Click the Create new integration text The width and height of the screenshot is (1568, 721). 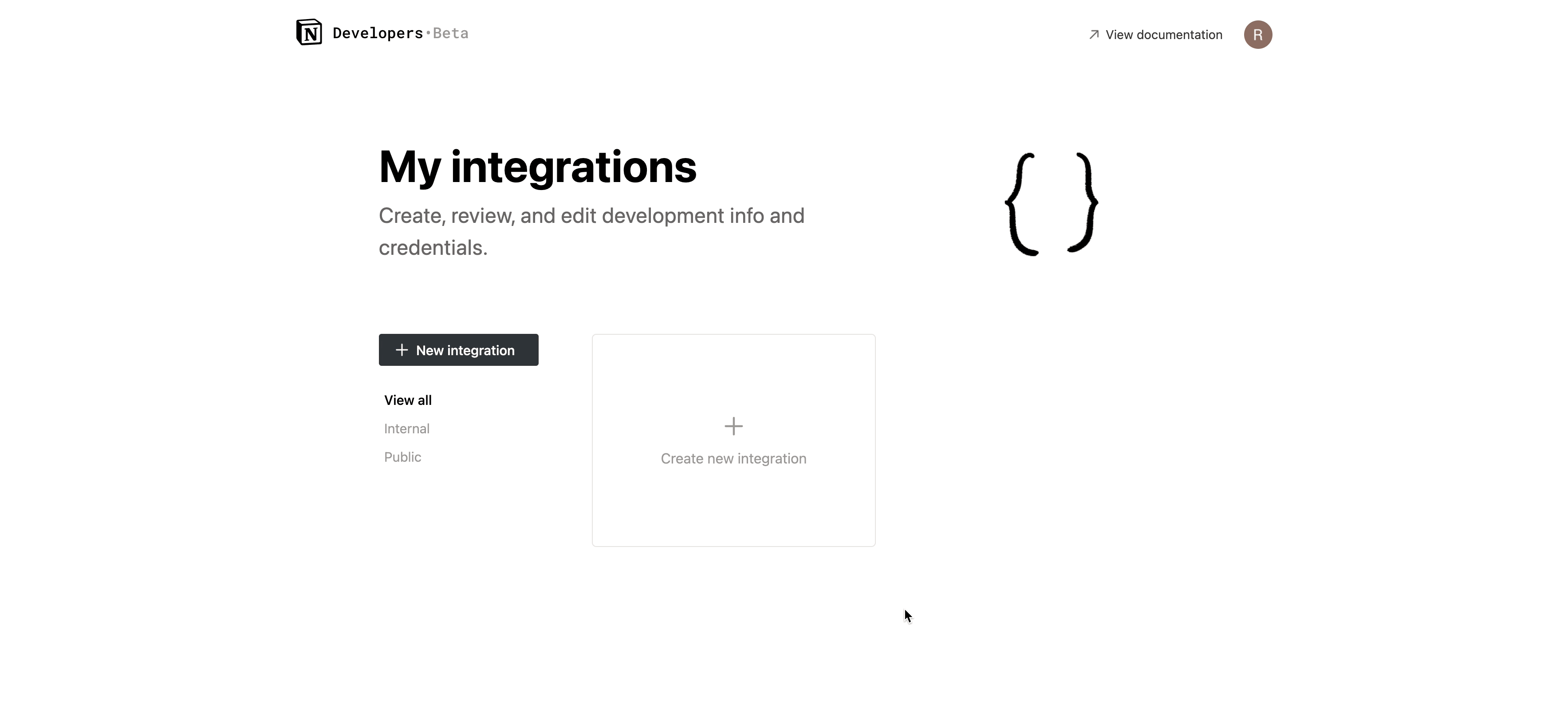pyautogui.click(x=733, y=459)
